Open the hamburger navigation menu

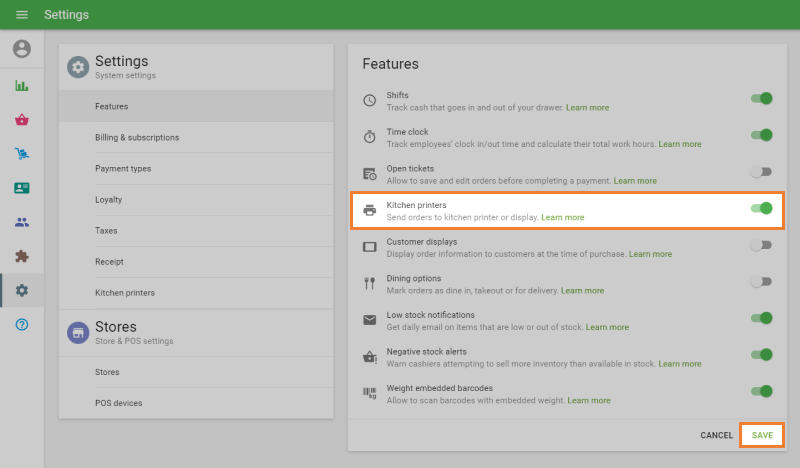tap(22, 15)
